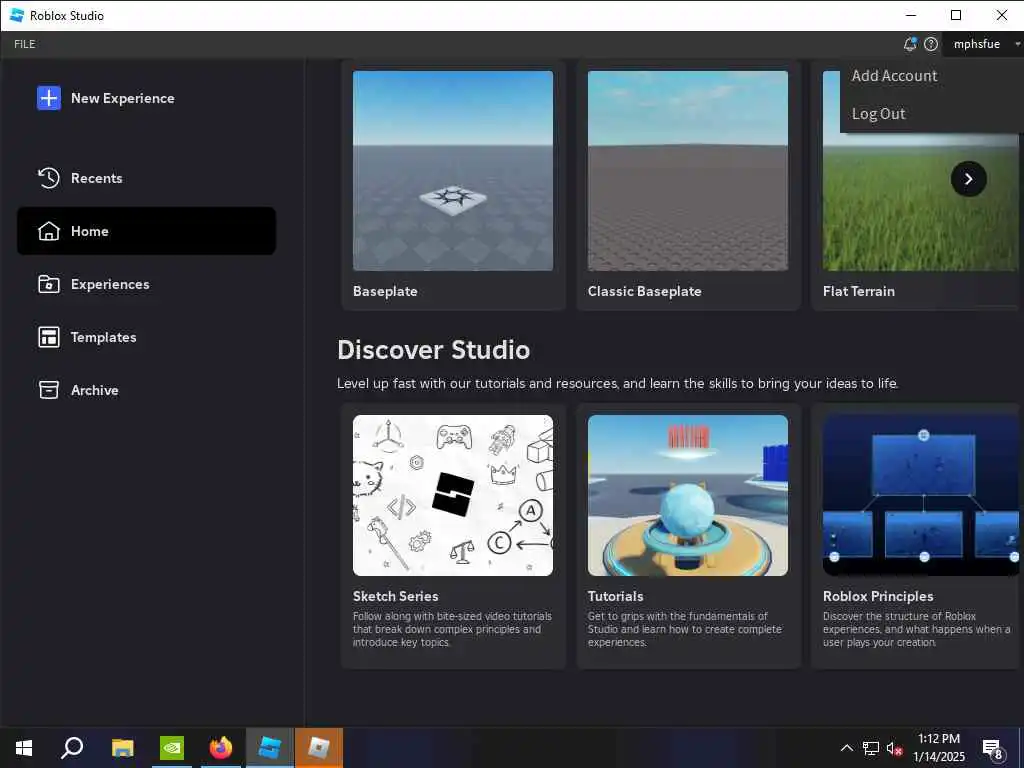Click the Tutorials card title

click(x=615, y=596)
